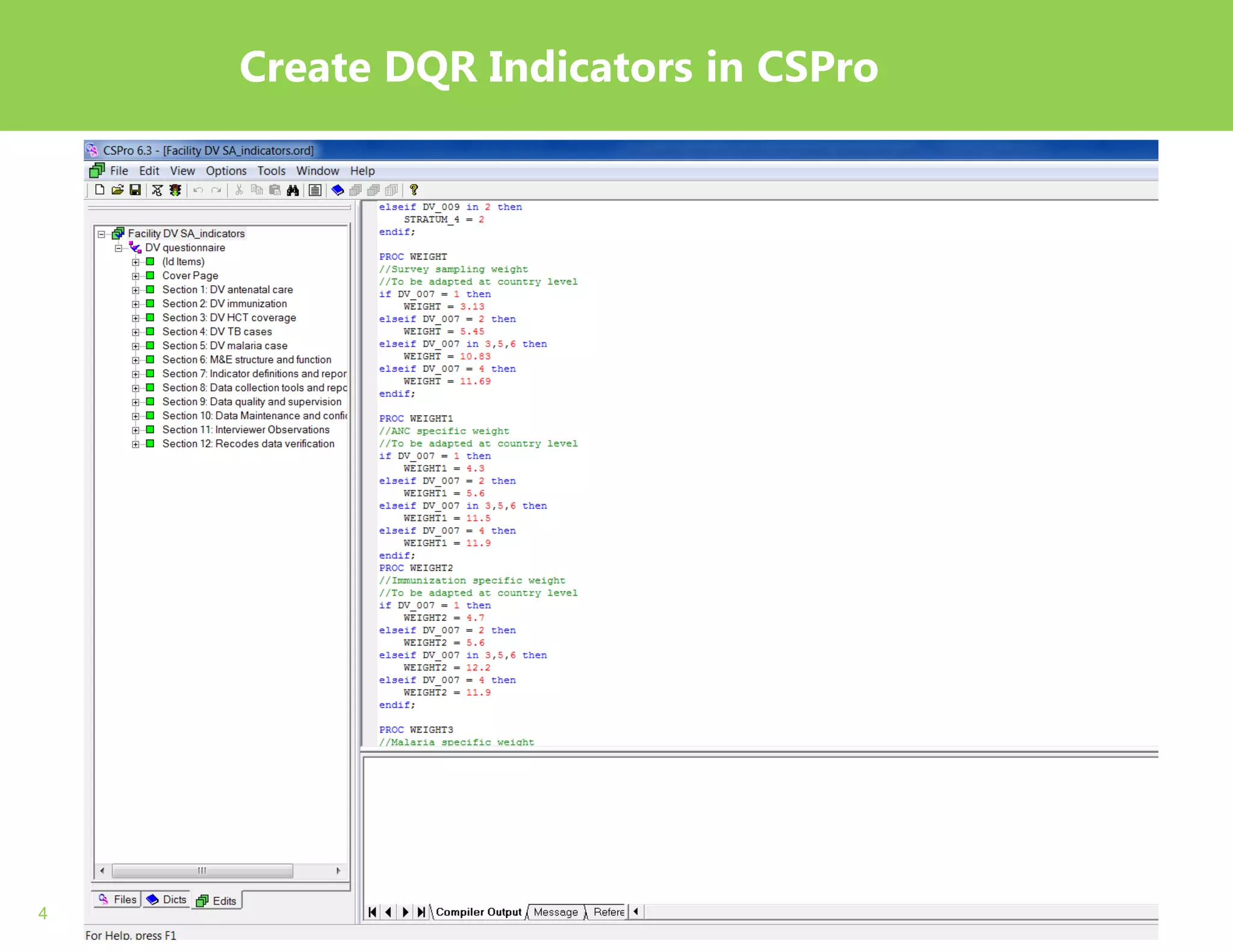This screenshot has width=1233, height=952.
Task: Click the tree horizontal scrollbar thumb
Action: pos(202,870)
